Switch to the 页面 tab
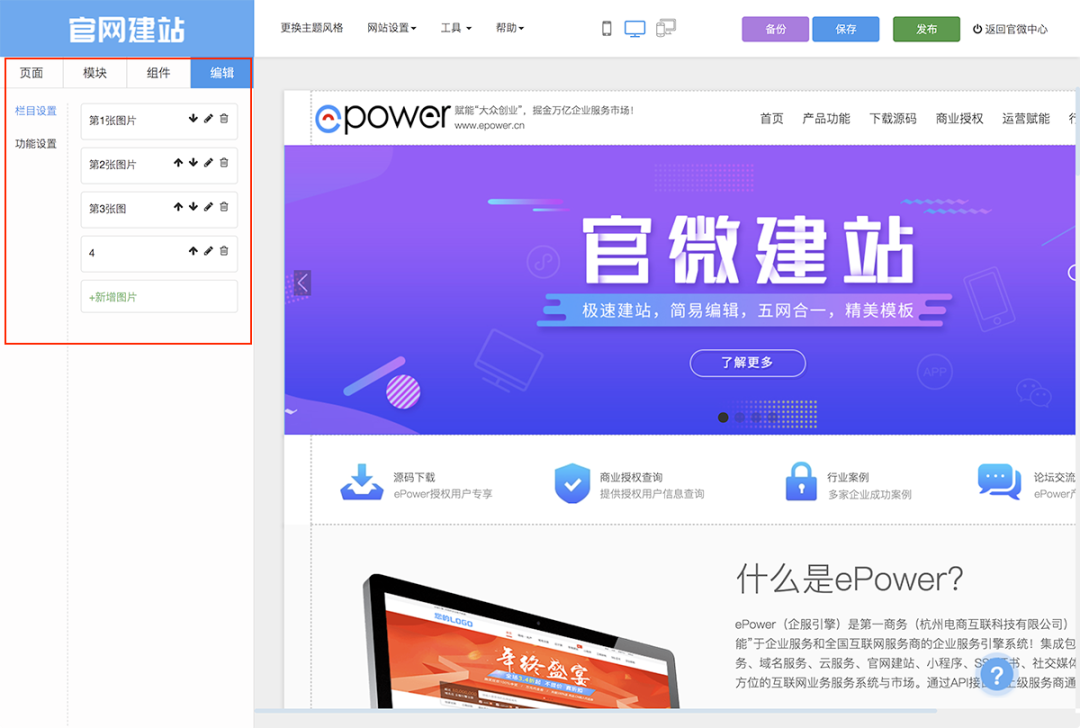Image resolution: width=1080 pixels, height=728 pixels. (x=32, y=73)
